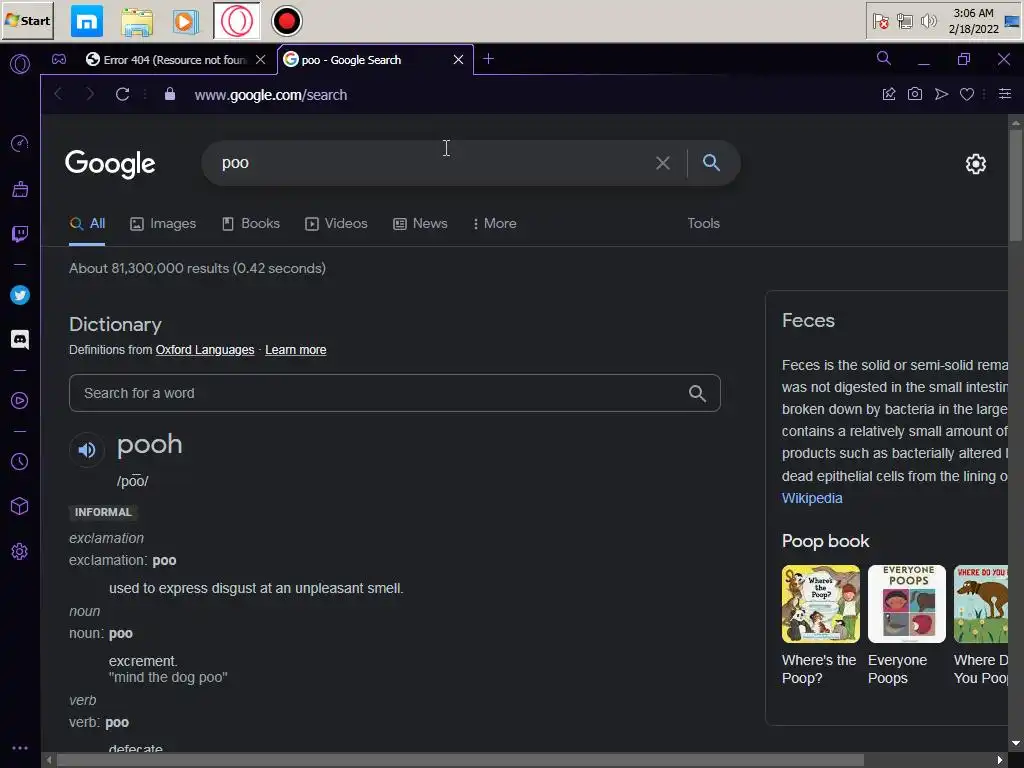The height and width of the screenshot is (768, 1024).
Task: Click the Poop book section heading
Action: (825, 541)
